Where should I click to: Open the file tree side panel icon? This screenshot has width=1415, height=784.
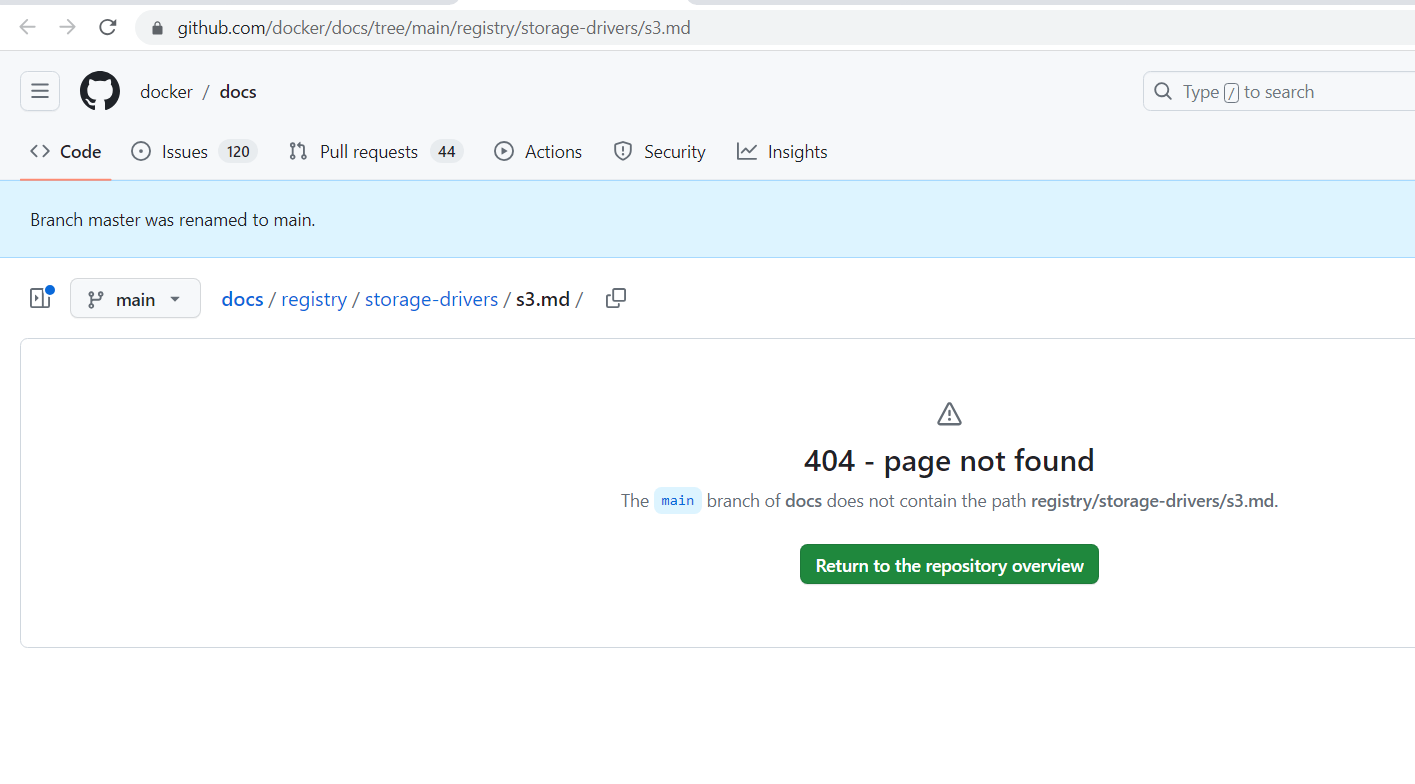tap(39, 297)
